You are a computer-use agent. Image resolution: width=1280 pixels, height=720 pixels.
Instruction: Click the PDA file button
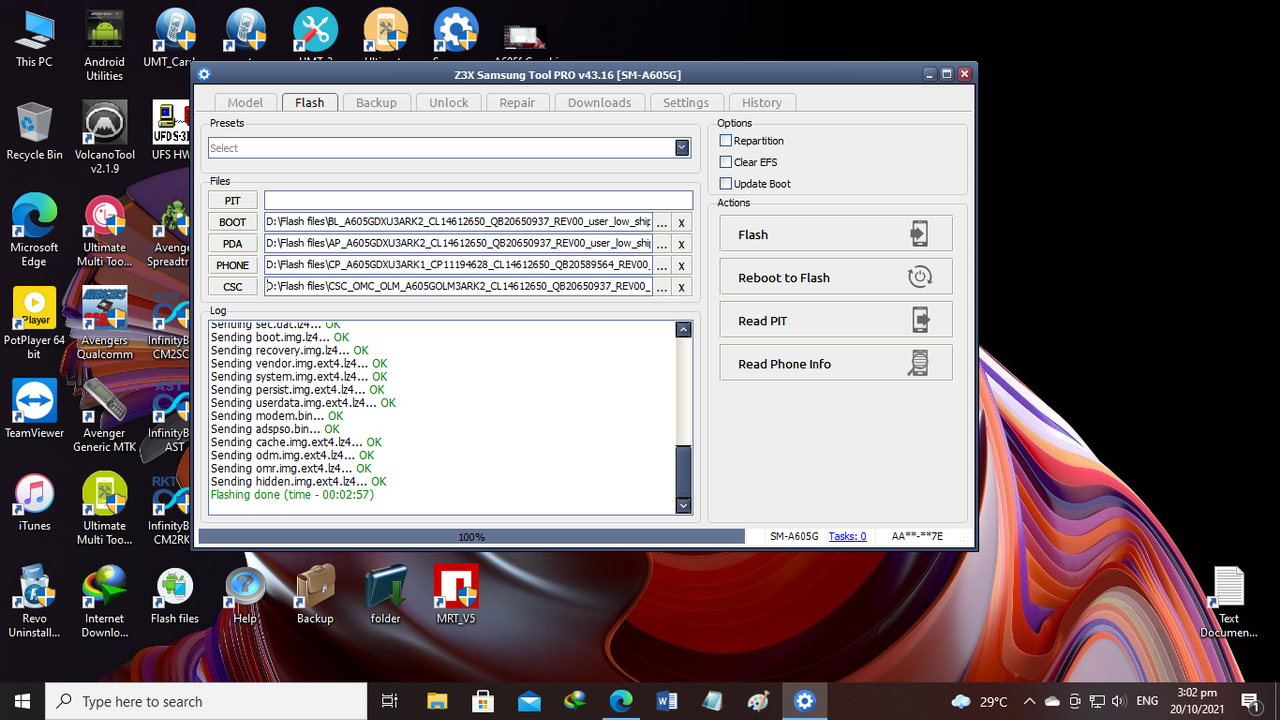[233, 243]
